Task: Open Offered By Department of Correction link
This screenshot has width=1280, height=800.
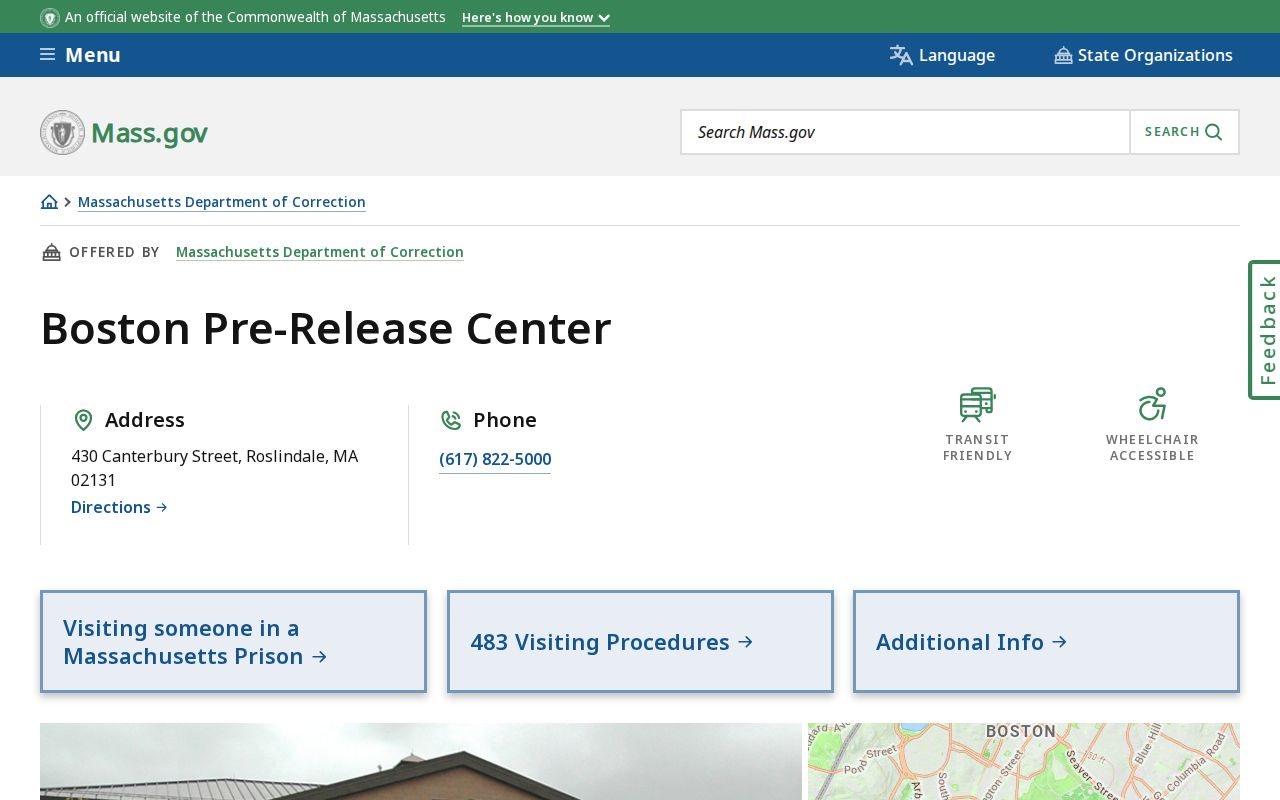Action: coord(320,252)
